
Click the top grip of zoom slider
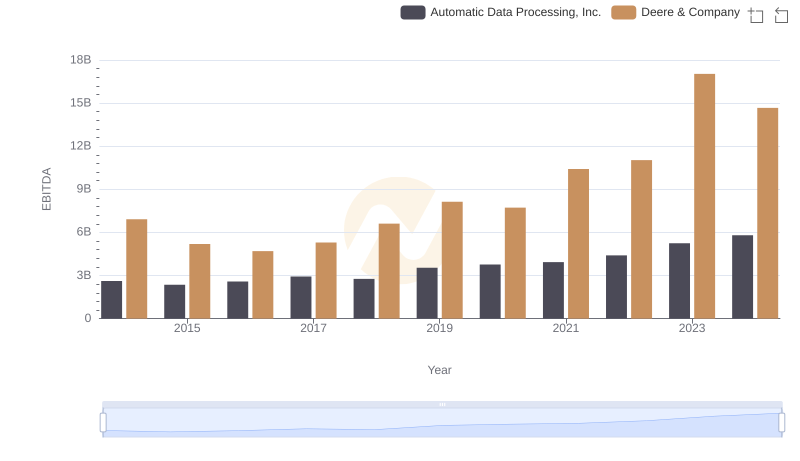tap(442, 404)
